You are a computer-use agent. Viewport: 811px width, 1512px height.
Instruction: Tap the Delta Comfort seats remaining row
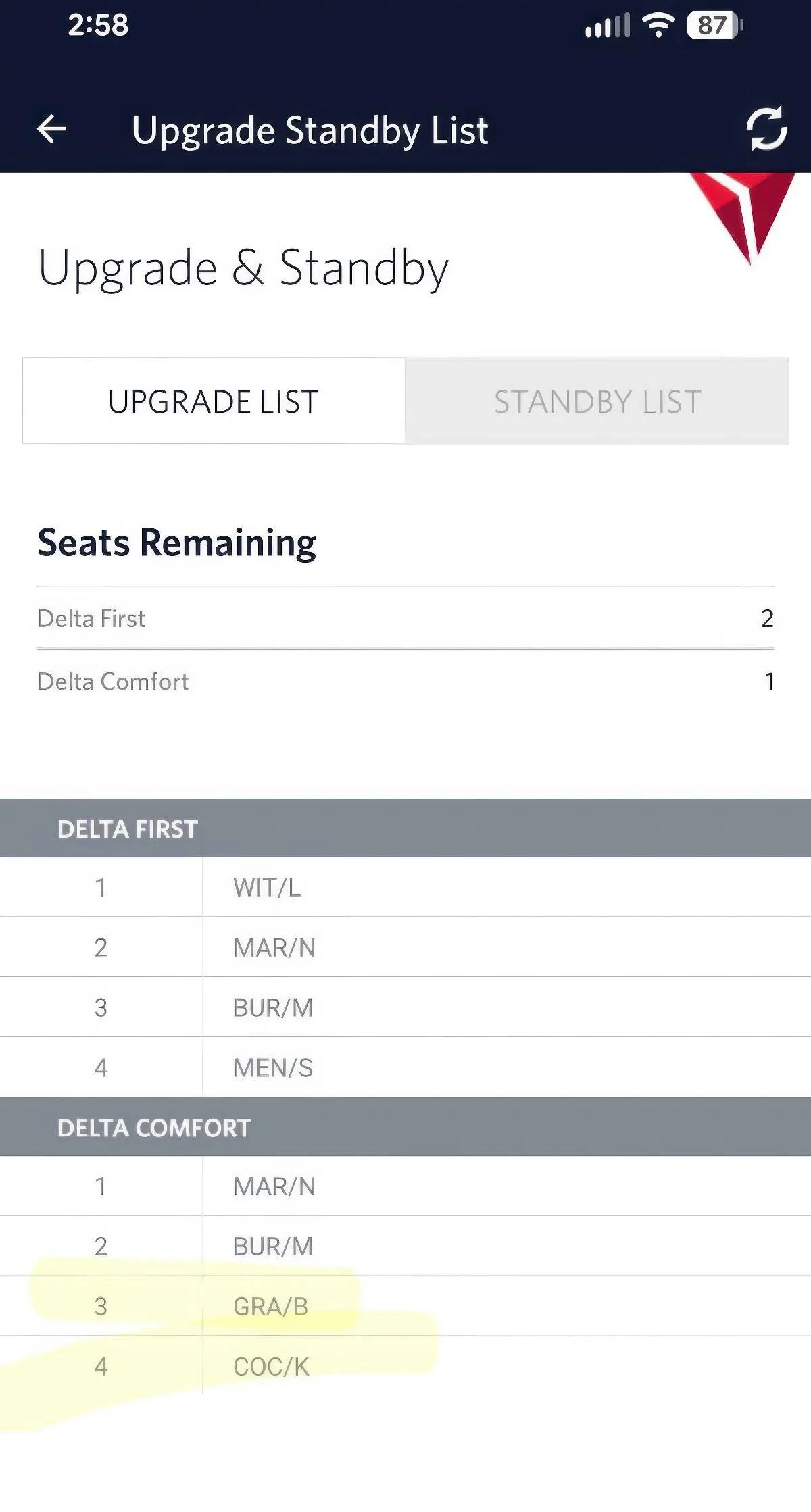(405, 682)
